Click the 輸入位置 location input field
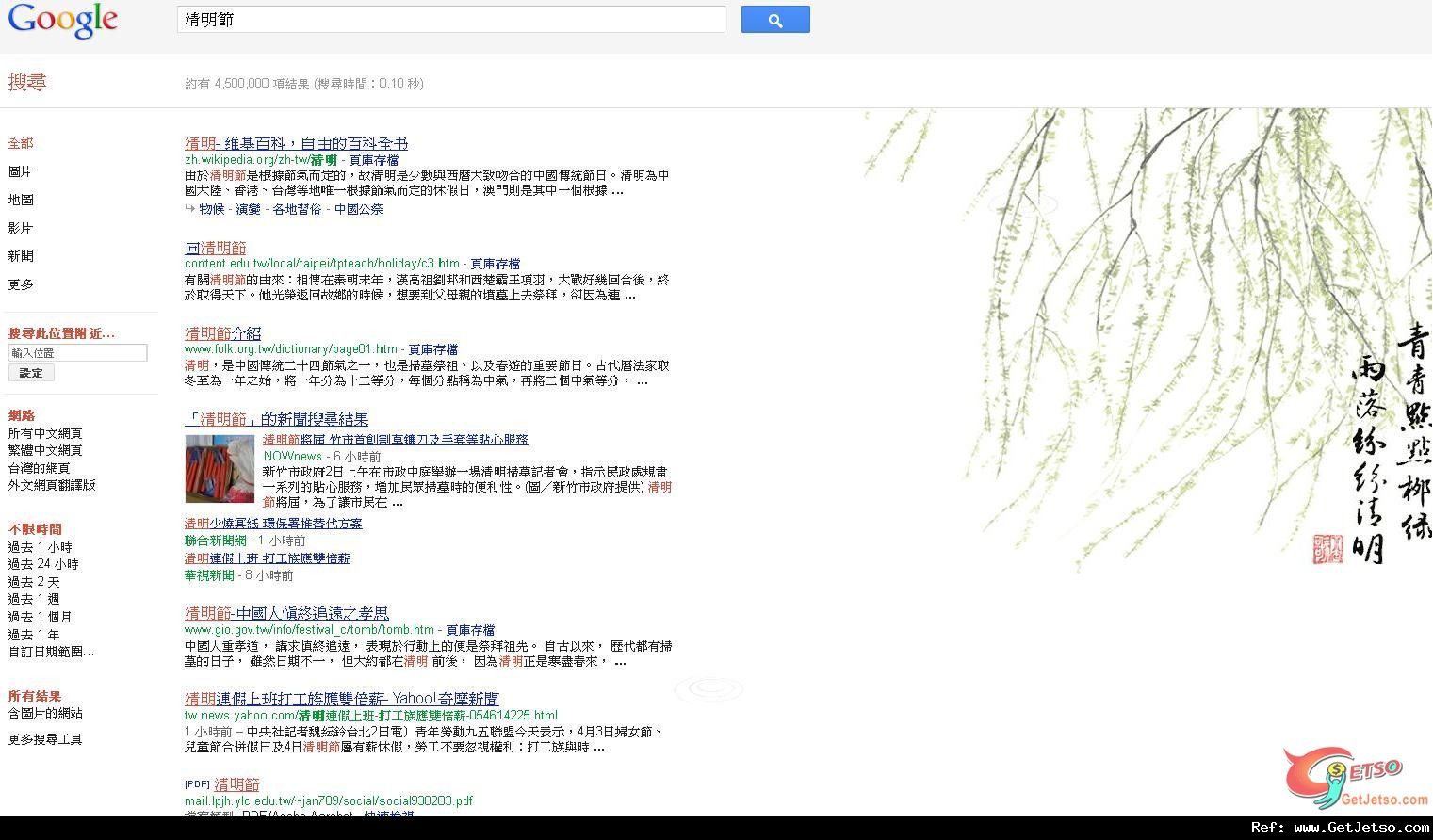This screenshot has height=840, width=1433. [x=78, y=353]
